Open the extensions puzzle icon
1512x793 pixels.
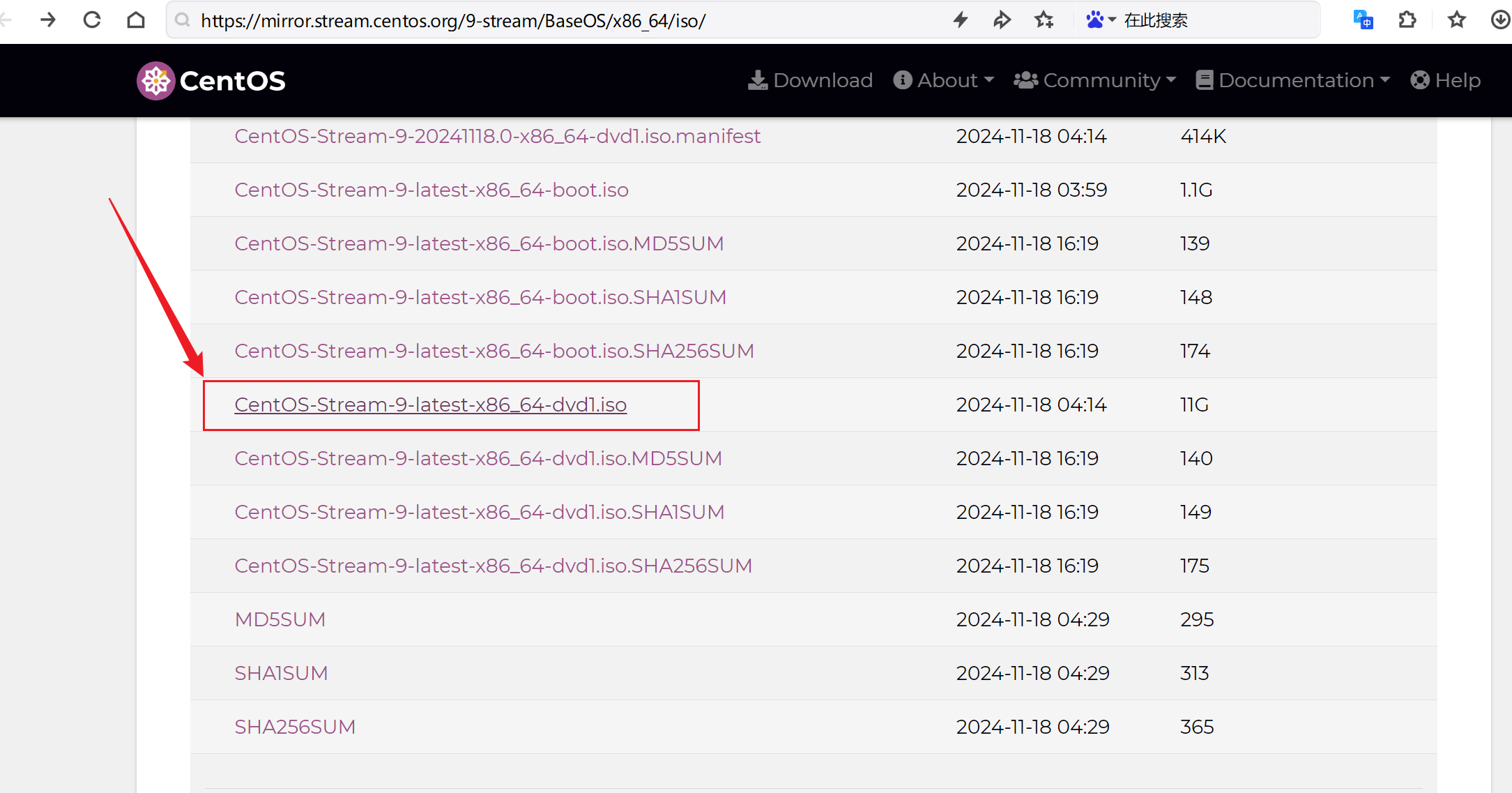click(x=1407, y=20)
